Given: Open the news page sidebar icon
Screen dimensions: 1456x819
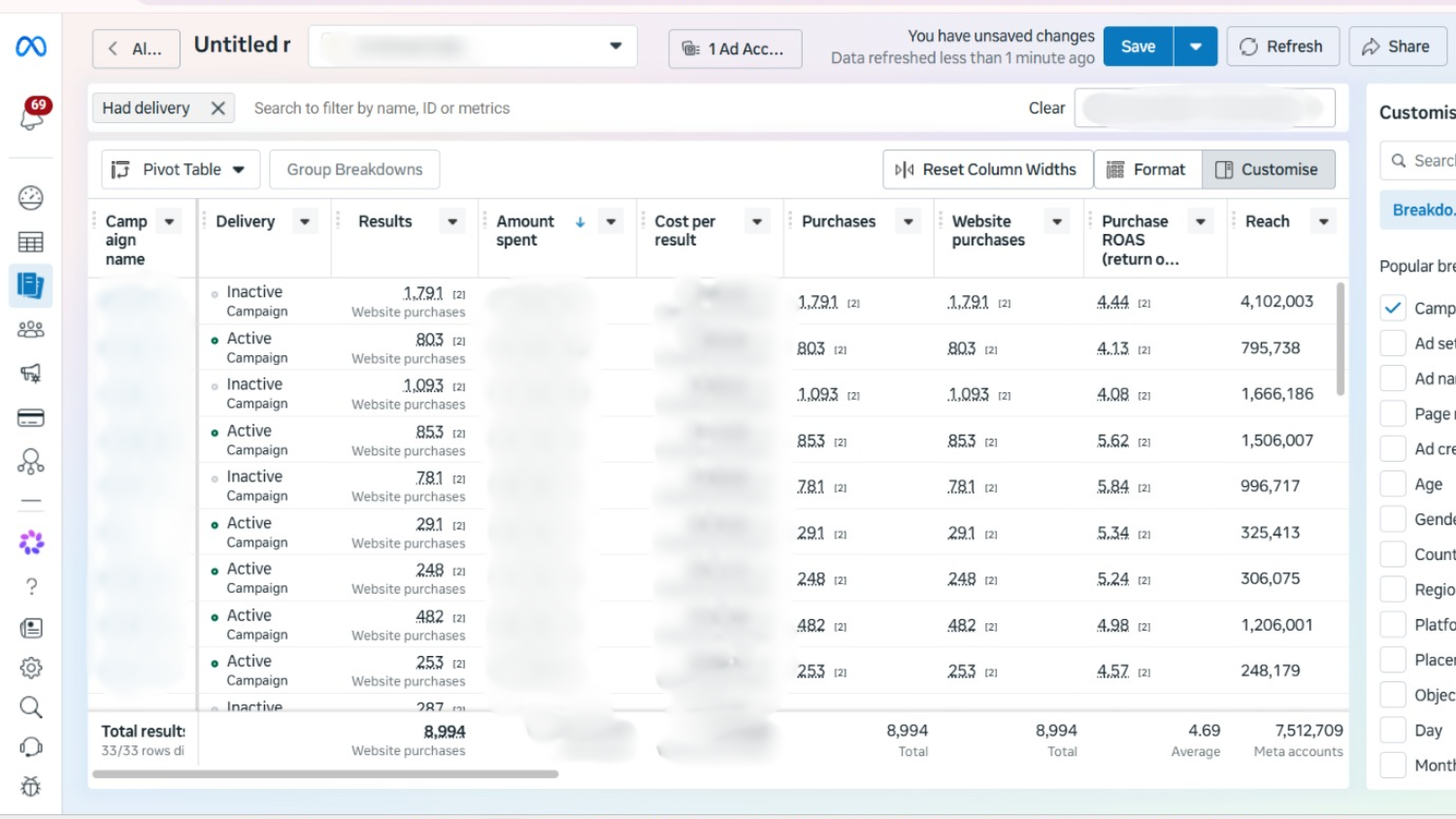Looking at the screenshot, I should [x=31, y=628].
